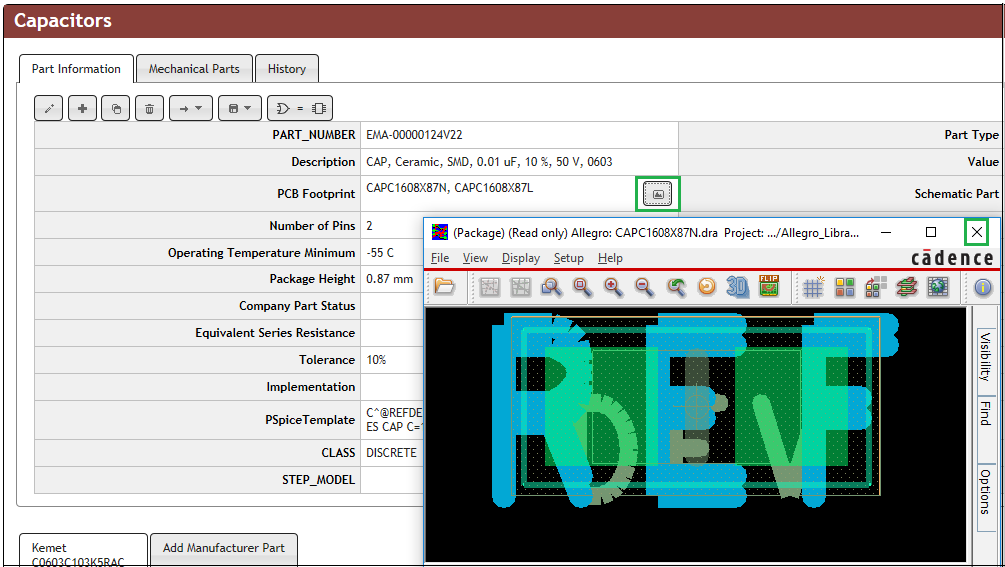Click the CAPC1608X87N, CAPC1608X87L footprint text

tap(449, 188)
